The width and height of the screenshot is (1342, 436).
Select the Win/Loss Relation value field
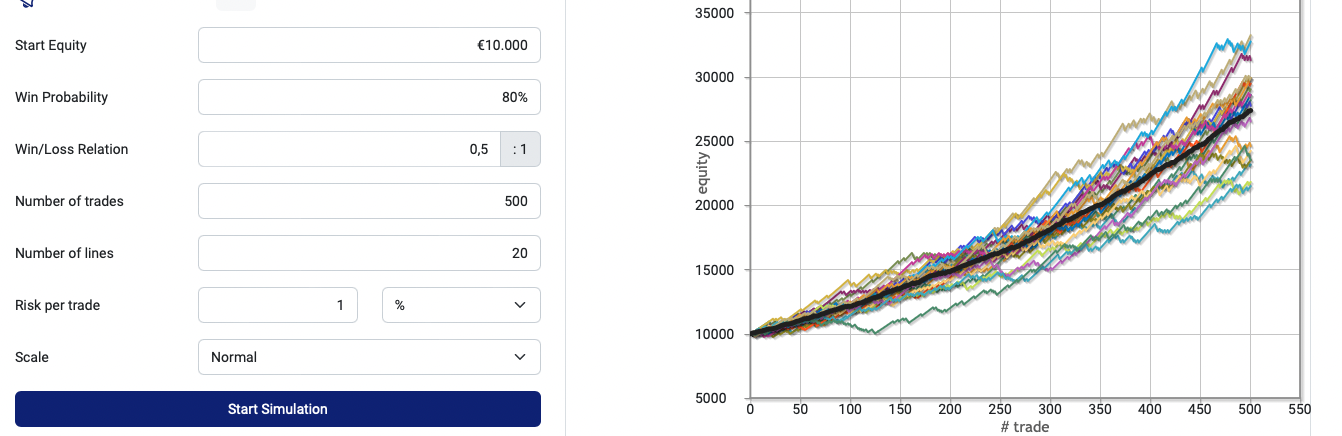tap(349, 149)
